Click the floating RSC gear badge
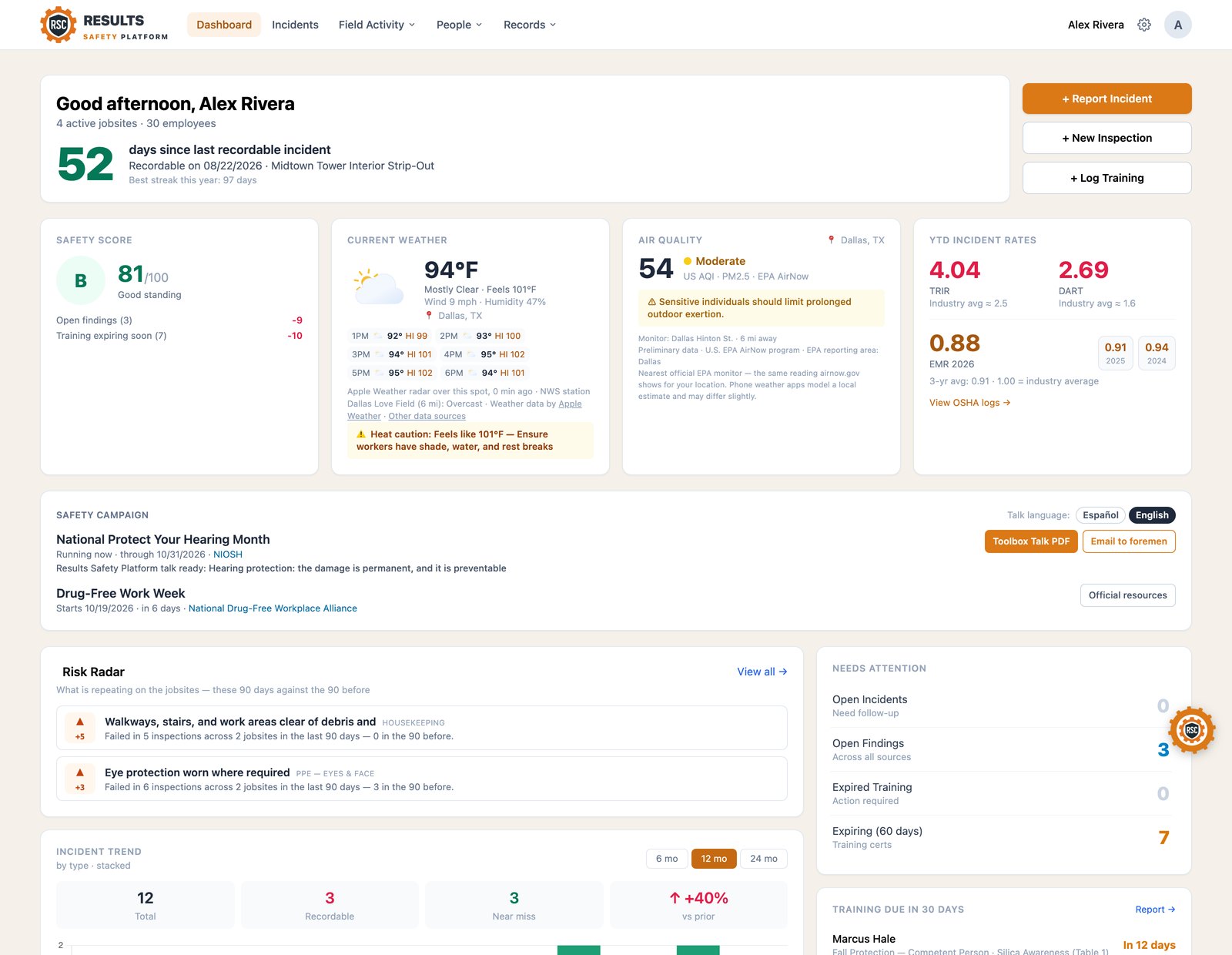 coord(1192,729)
